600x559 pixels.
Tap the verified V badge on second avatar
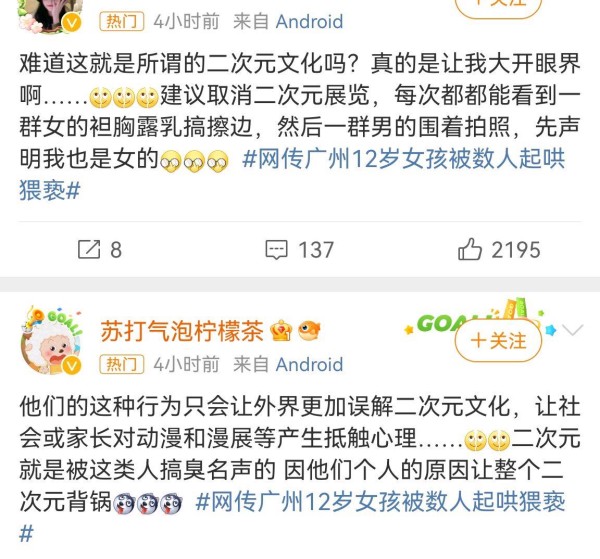71,365
